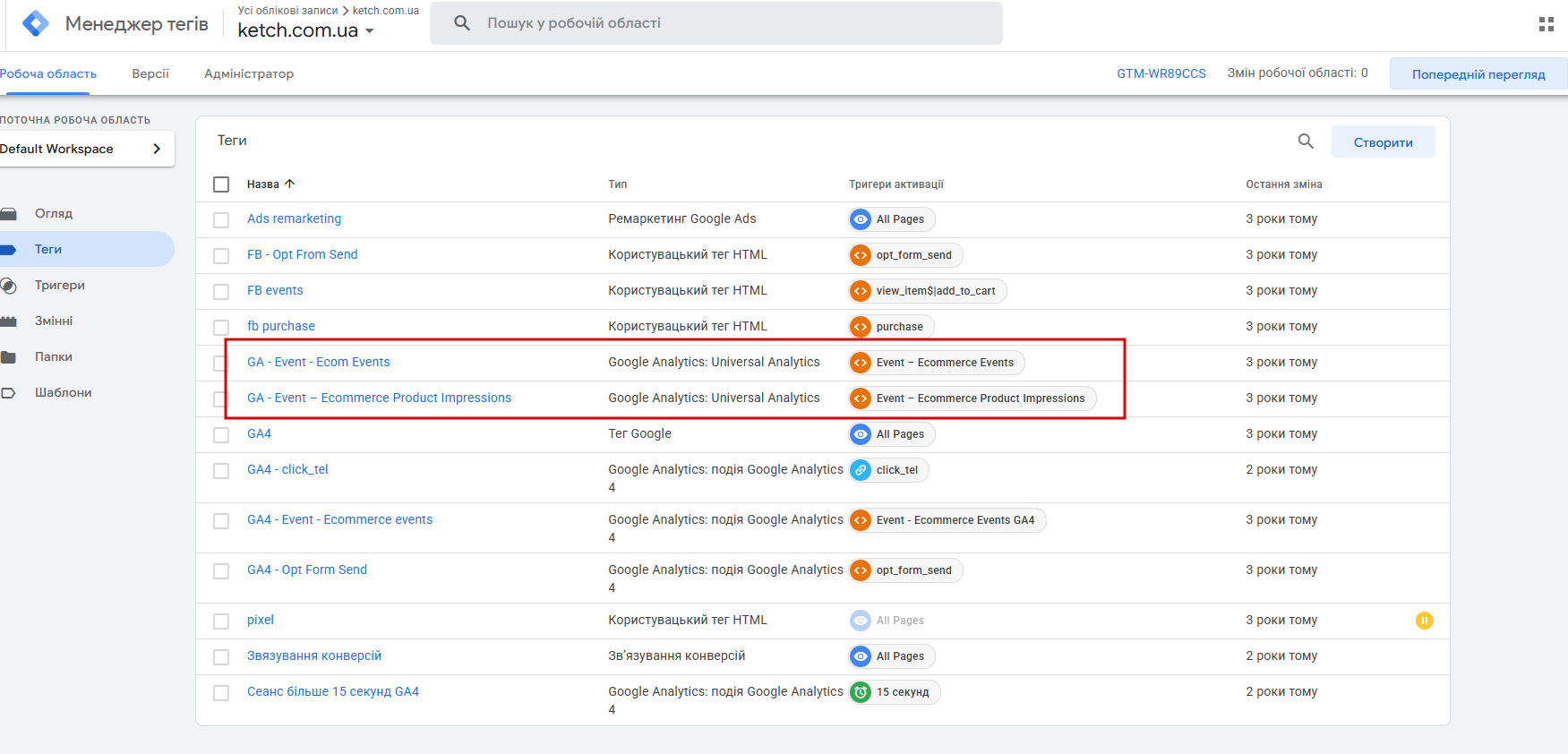This screenshot has height=754, width=1568.
Task: Click the Створити button
Action: tap(1383, 142)
